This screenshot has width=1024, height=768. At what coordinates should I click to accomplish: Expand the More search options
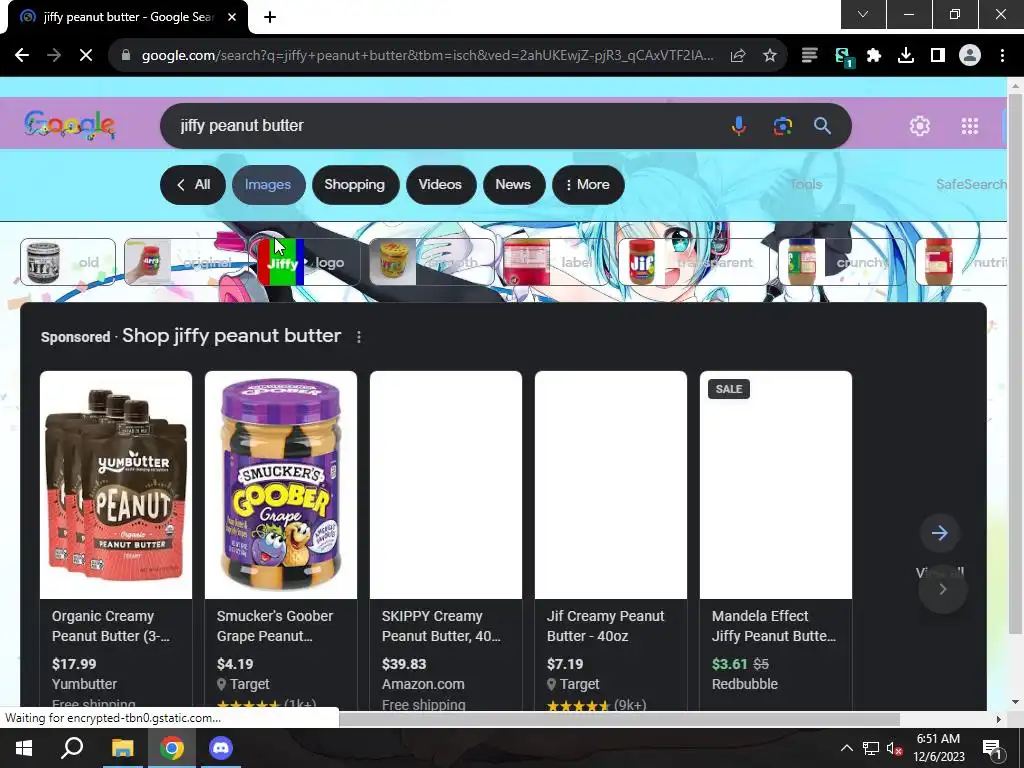588,185
